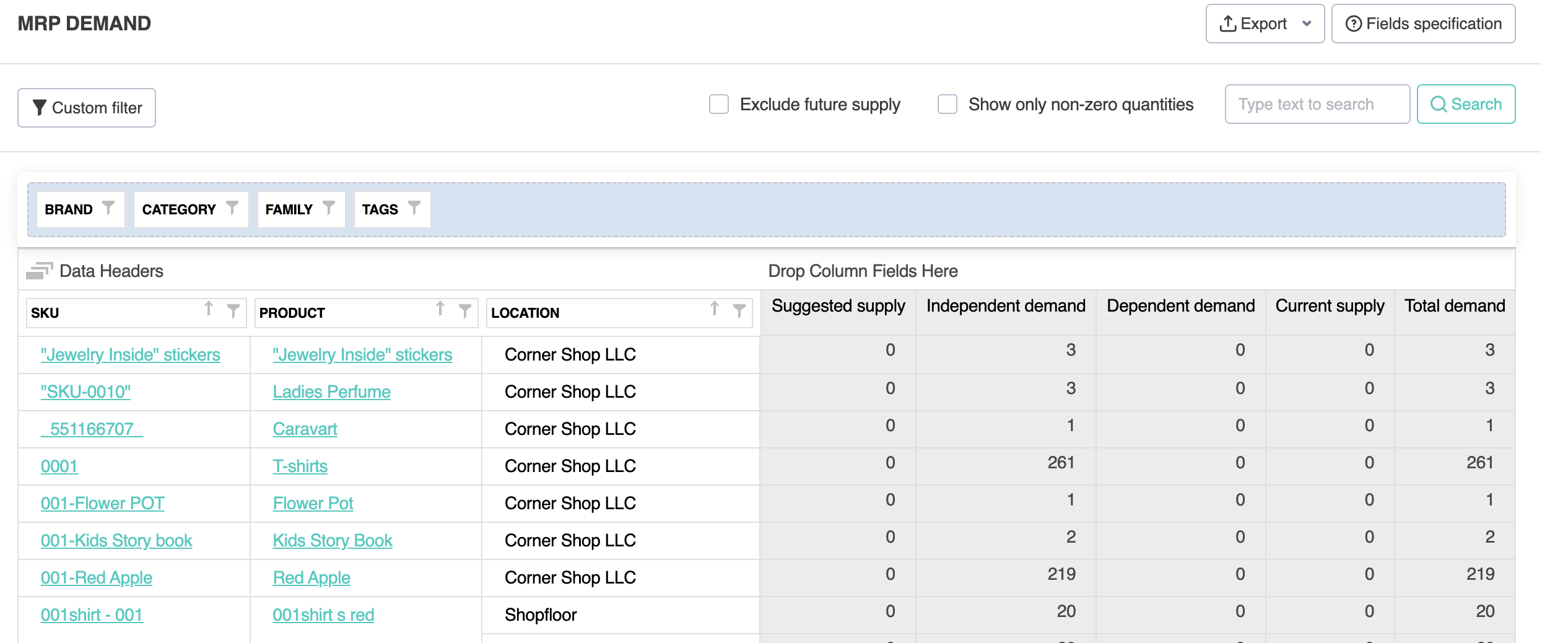
Task: Filter the LOCATION column funnel icon
Action: pos(739,310)
